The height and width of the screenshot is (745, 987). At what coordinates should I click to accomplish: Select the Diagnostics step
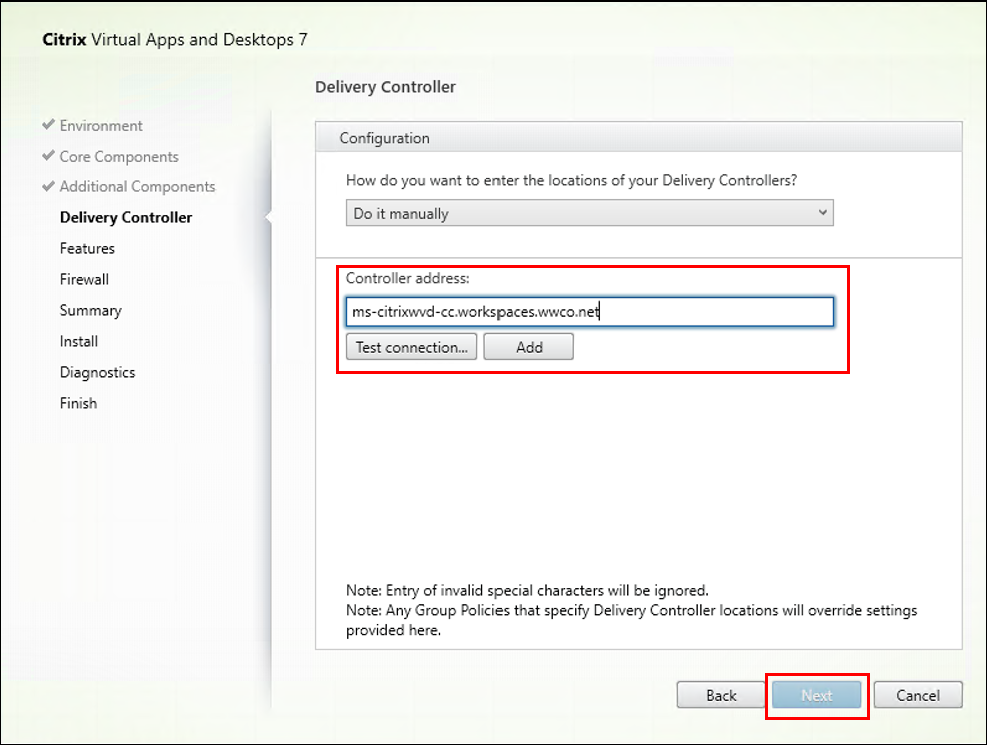98,372
